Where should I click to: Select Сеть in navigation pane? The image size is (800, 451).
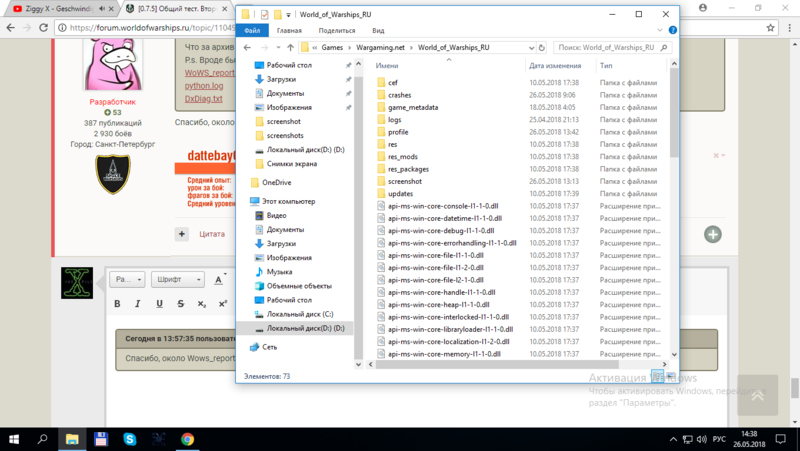269,347
